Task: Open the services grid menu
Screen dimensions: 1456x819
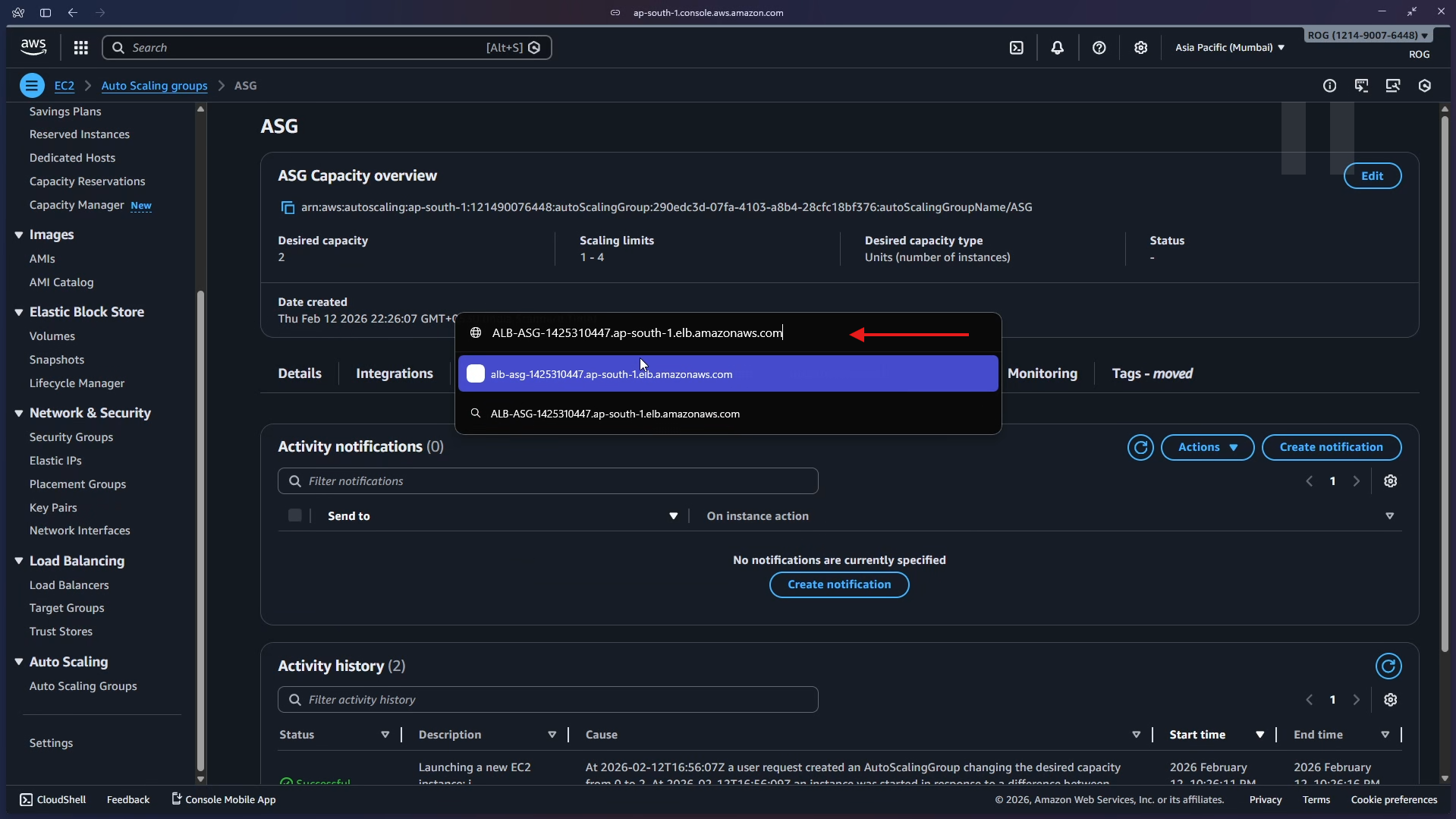Action: coord(80,47)
